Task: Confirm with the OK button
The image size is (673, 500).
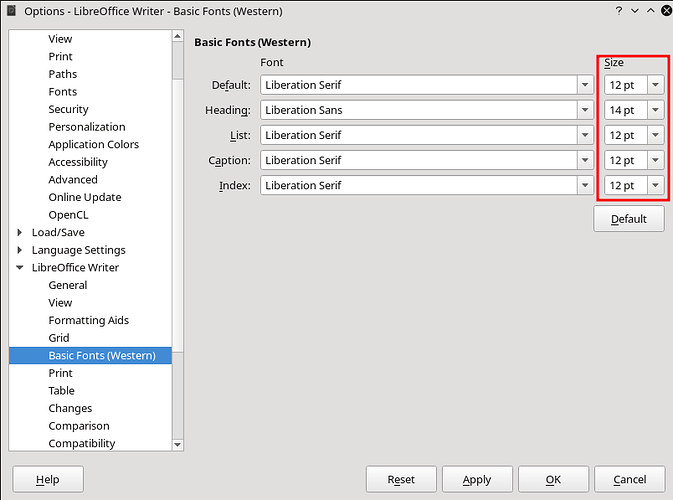Action: [x=553, y=479]
